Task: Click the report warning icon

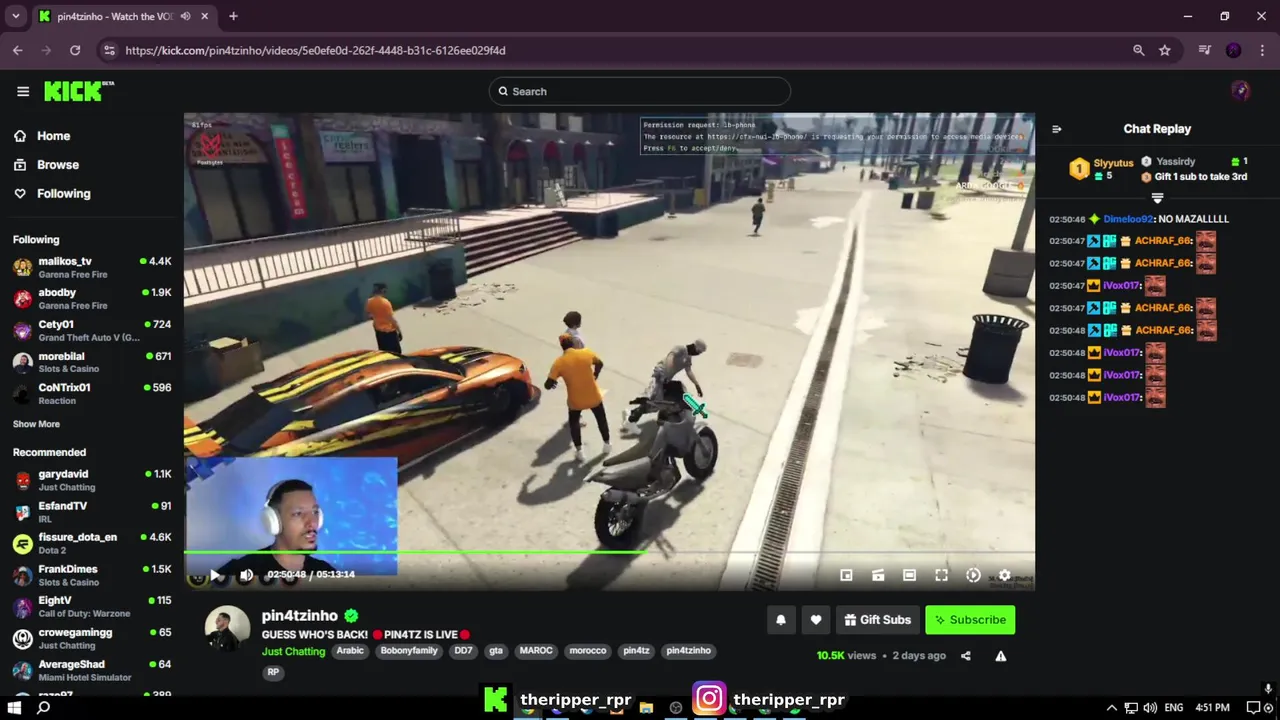Action: pos(1000,656)
